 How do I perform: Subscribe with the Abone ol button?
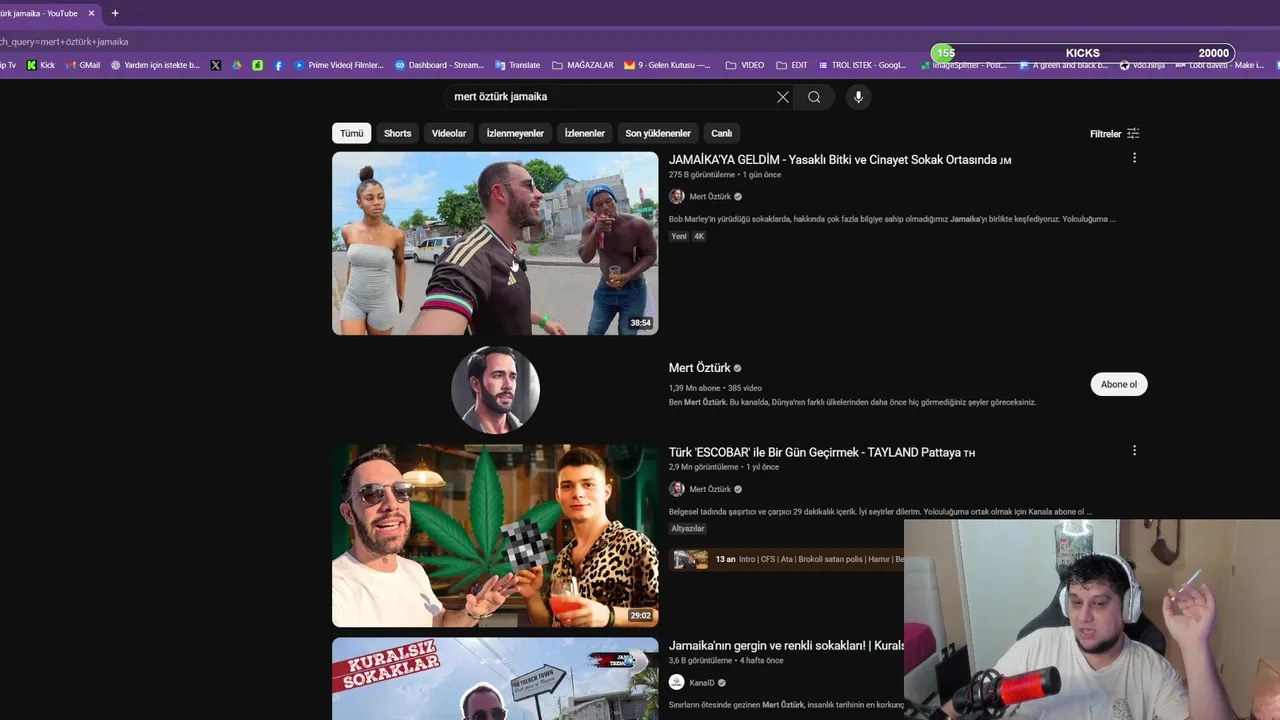(x=1119, y=384)
